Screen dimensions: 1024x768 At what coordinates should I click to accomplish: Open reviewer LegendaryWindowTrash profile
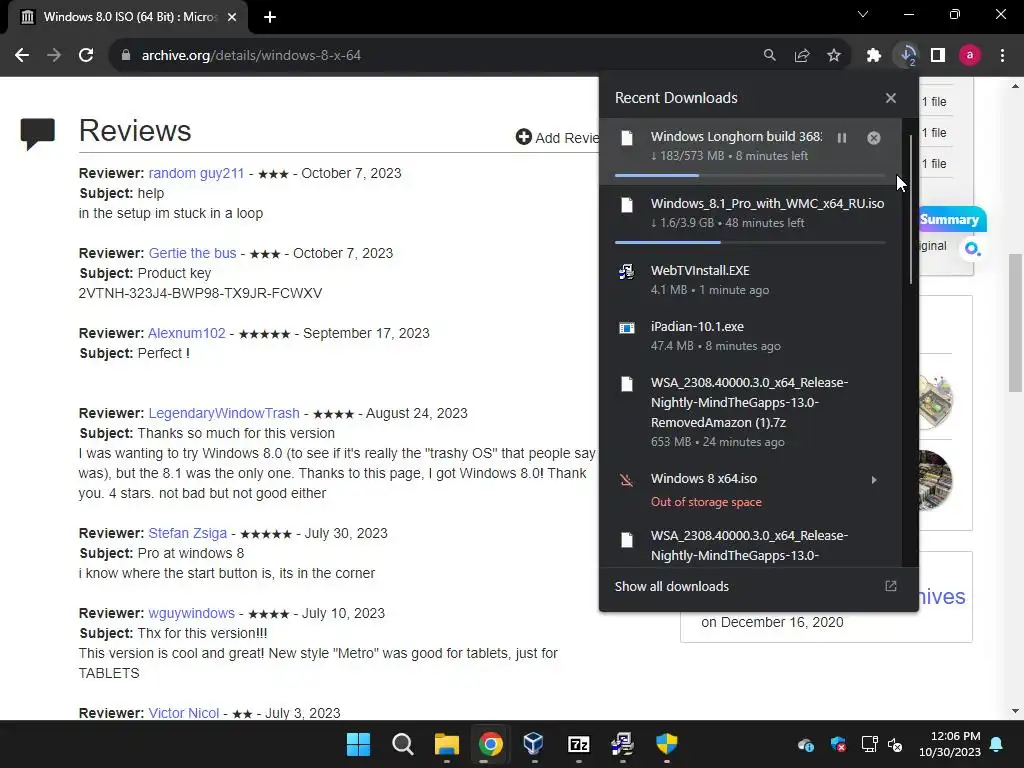coord(224,413)
